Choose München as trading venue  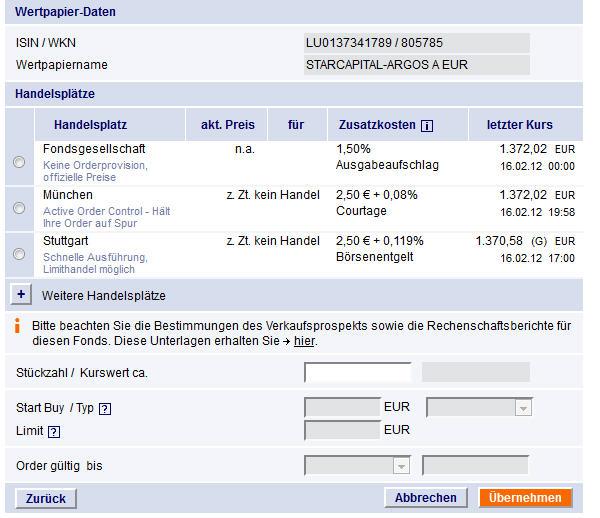click(19, 208)
